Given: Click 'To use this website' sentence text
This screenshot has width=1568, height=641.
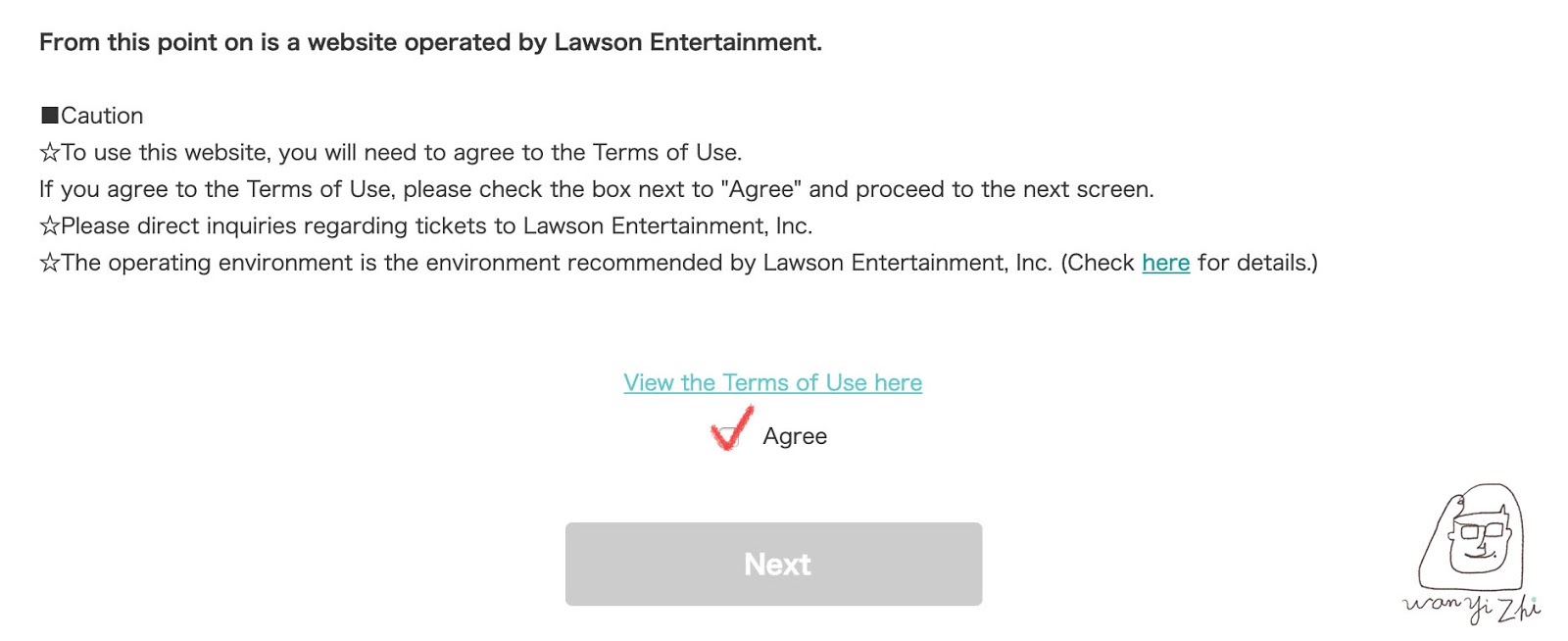Looking at the screenshot, I should [x=402, y=153].
